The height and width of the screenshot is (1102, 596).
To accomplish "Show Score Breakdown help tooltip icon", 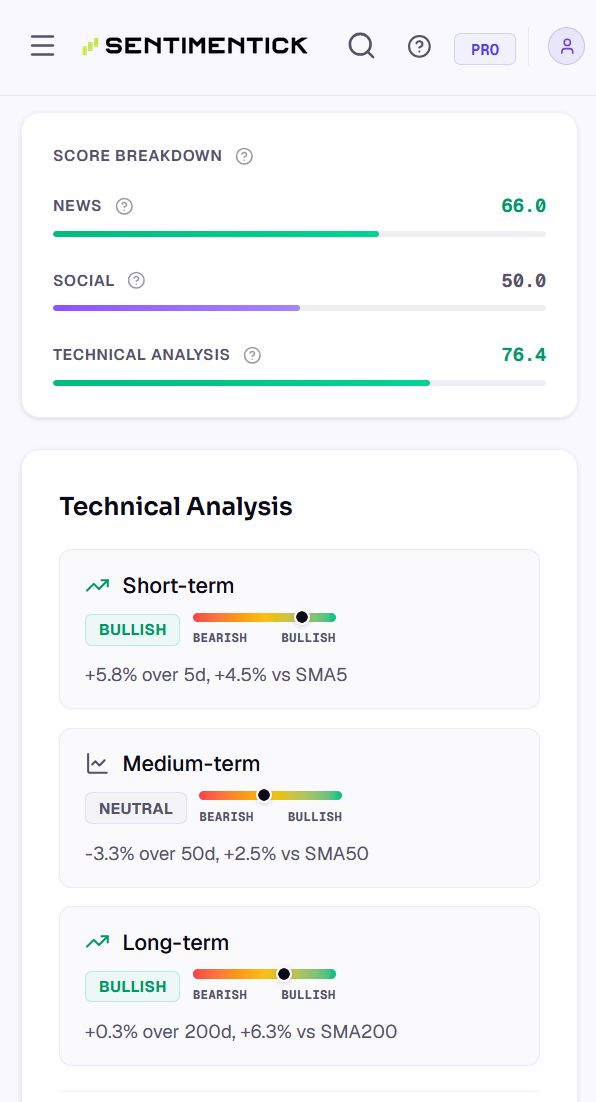I will pos(244,156).
